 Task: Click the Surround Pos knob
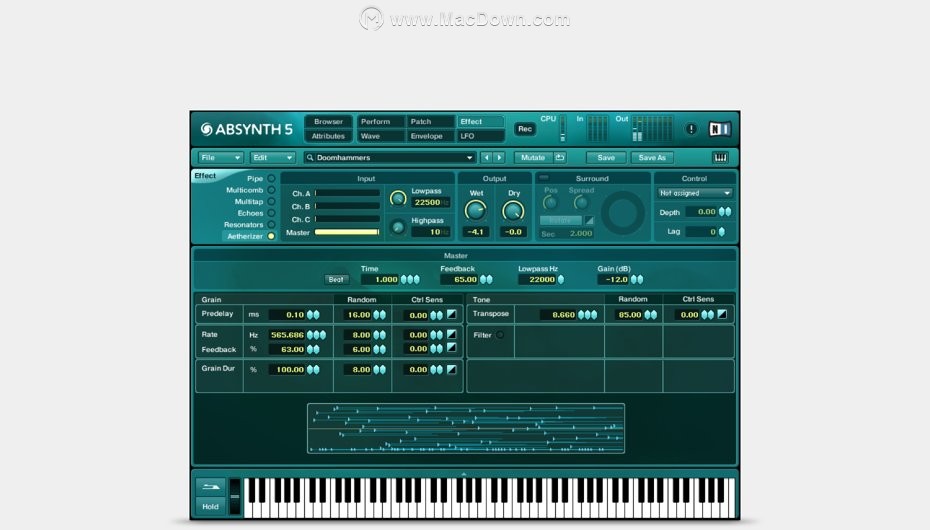550,203
